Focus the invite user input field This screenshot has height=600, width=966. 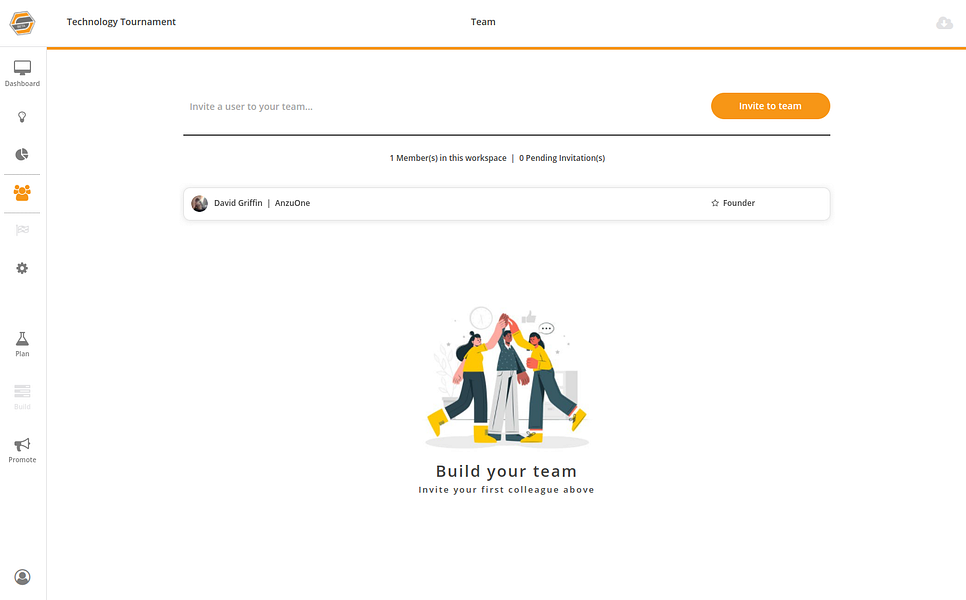pos(446,107)
